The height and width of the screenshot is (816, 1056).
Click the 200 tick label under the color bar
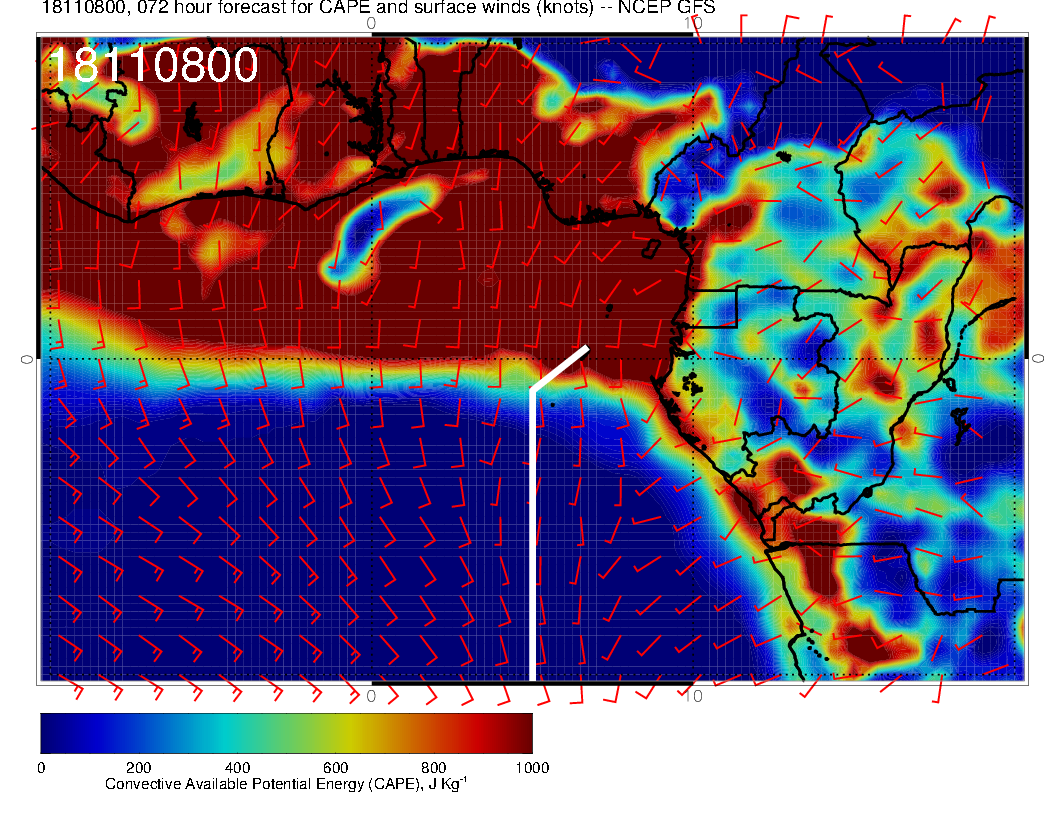(x=138, y=767)
